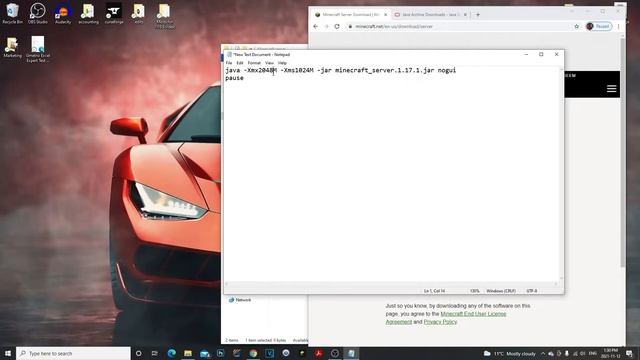This screenshot has height=360, width=640.
Task: Open the Edit menu in Notepad
Action: click(240, 63)
